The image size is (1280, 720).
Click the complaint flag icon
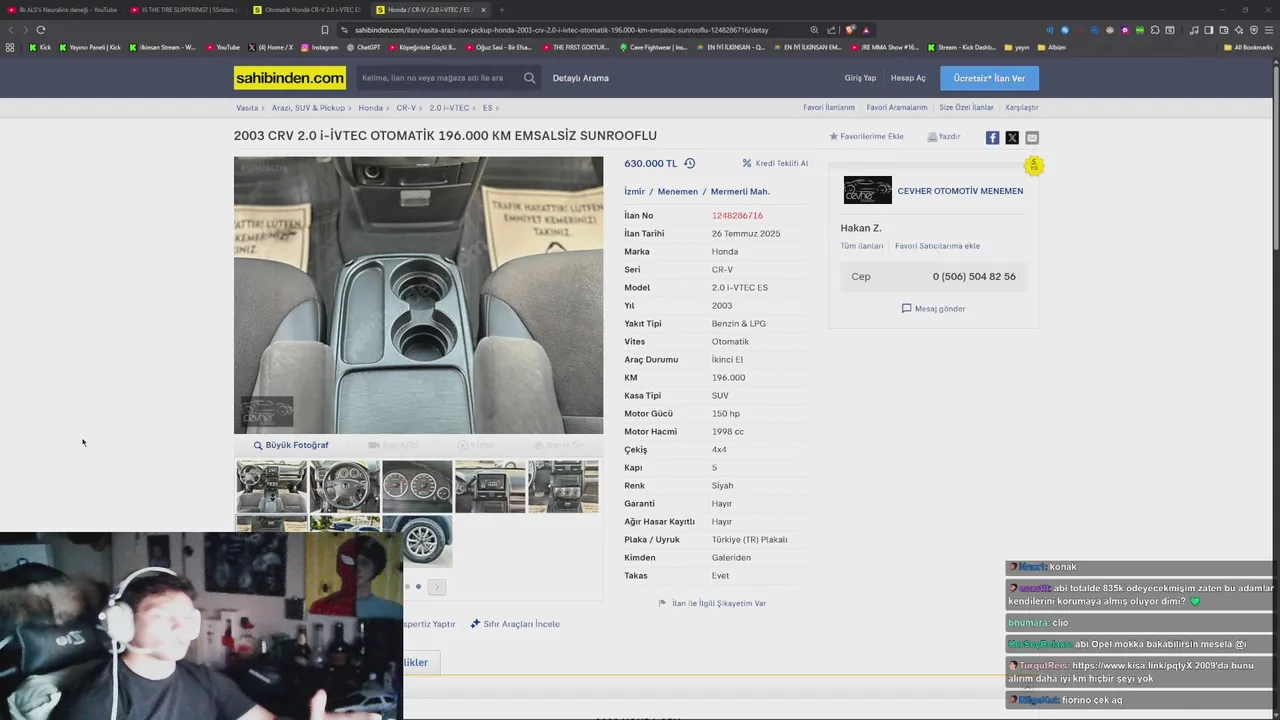(x=662, y=603)
